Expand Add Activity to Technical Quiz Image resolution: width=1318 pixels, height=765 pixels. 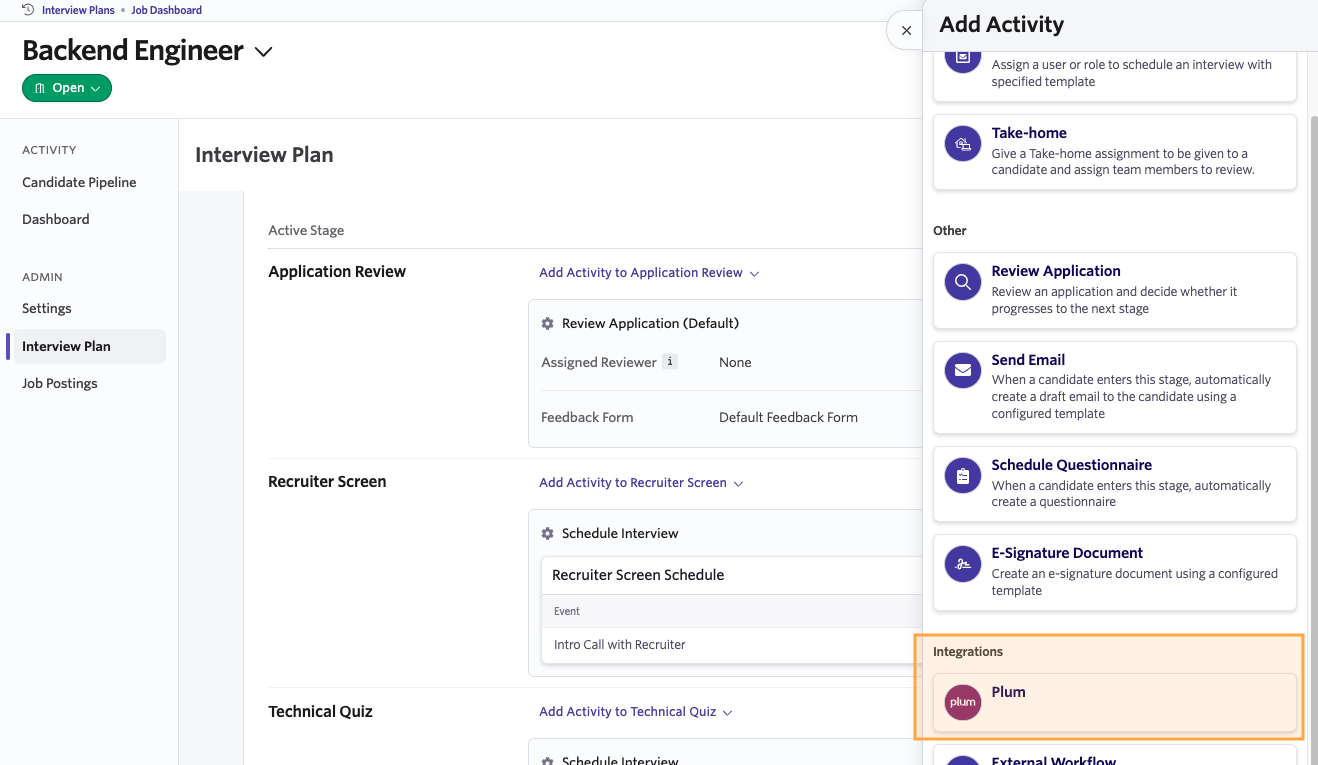tap(636, 712)
